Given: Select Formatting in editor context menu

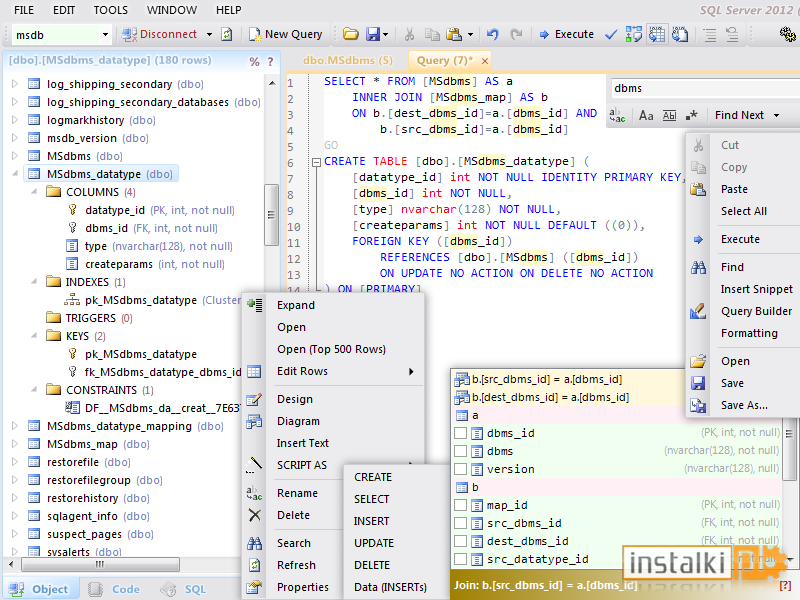Looking at the screenshot, I should 749,333.
